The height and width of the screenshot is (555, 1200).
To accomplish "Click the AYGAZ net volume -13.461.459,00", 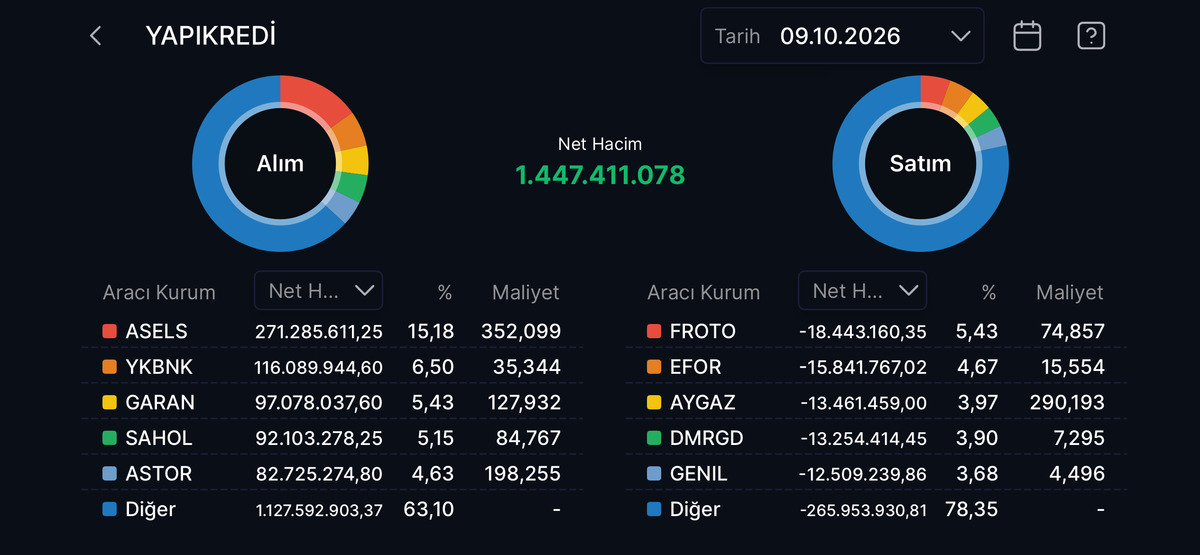I will pyautogui.click(x=864, y=402).
